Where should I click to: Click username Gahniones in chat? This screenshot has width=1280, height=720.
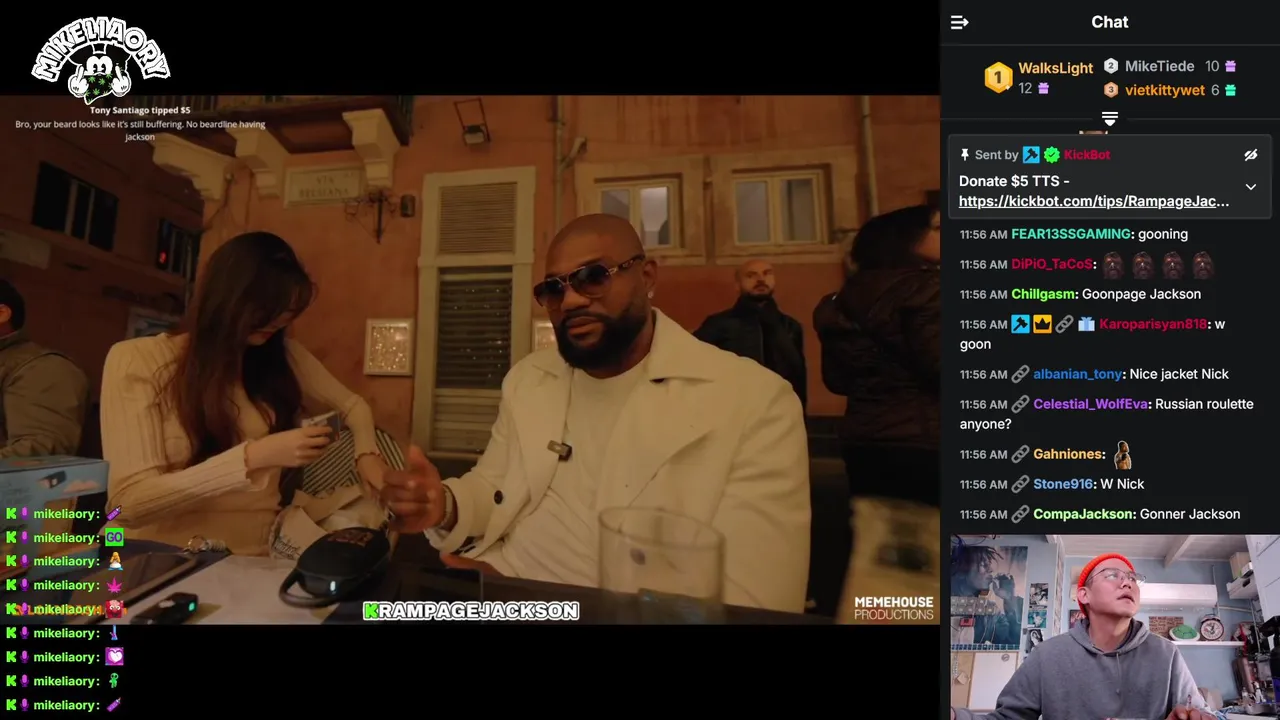point(1067,454)
